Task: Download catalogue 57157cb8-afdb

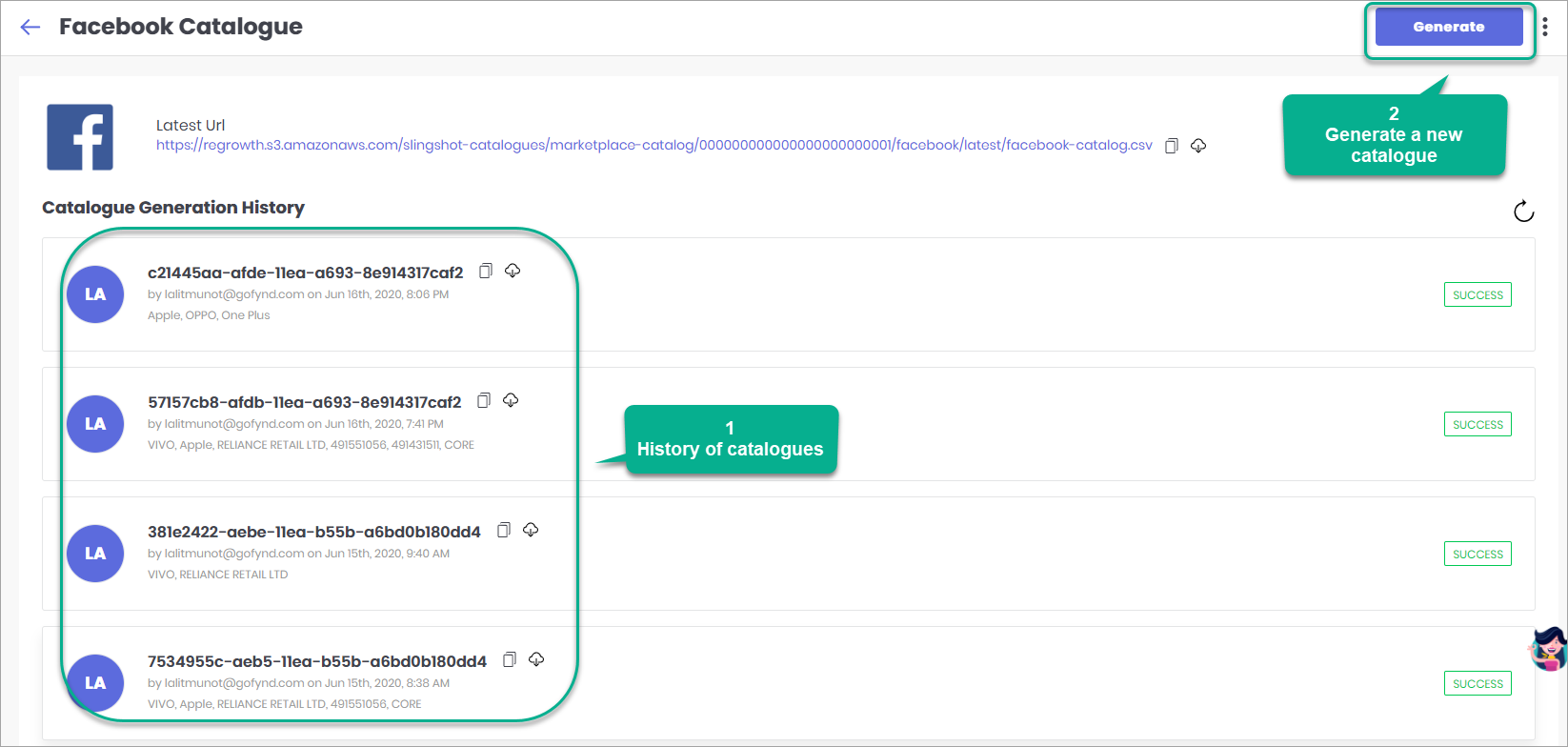Action: [511, 400]
